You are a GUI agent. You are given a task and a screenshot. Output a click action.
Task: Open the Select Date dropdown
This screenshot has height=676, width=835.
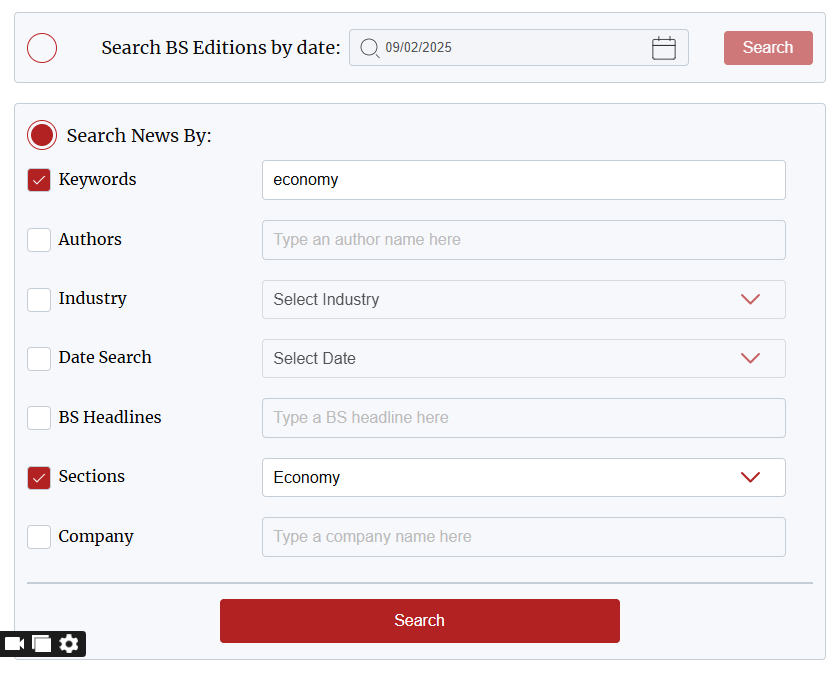coord(523,358)
